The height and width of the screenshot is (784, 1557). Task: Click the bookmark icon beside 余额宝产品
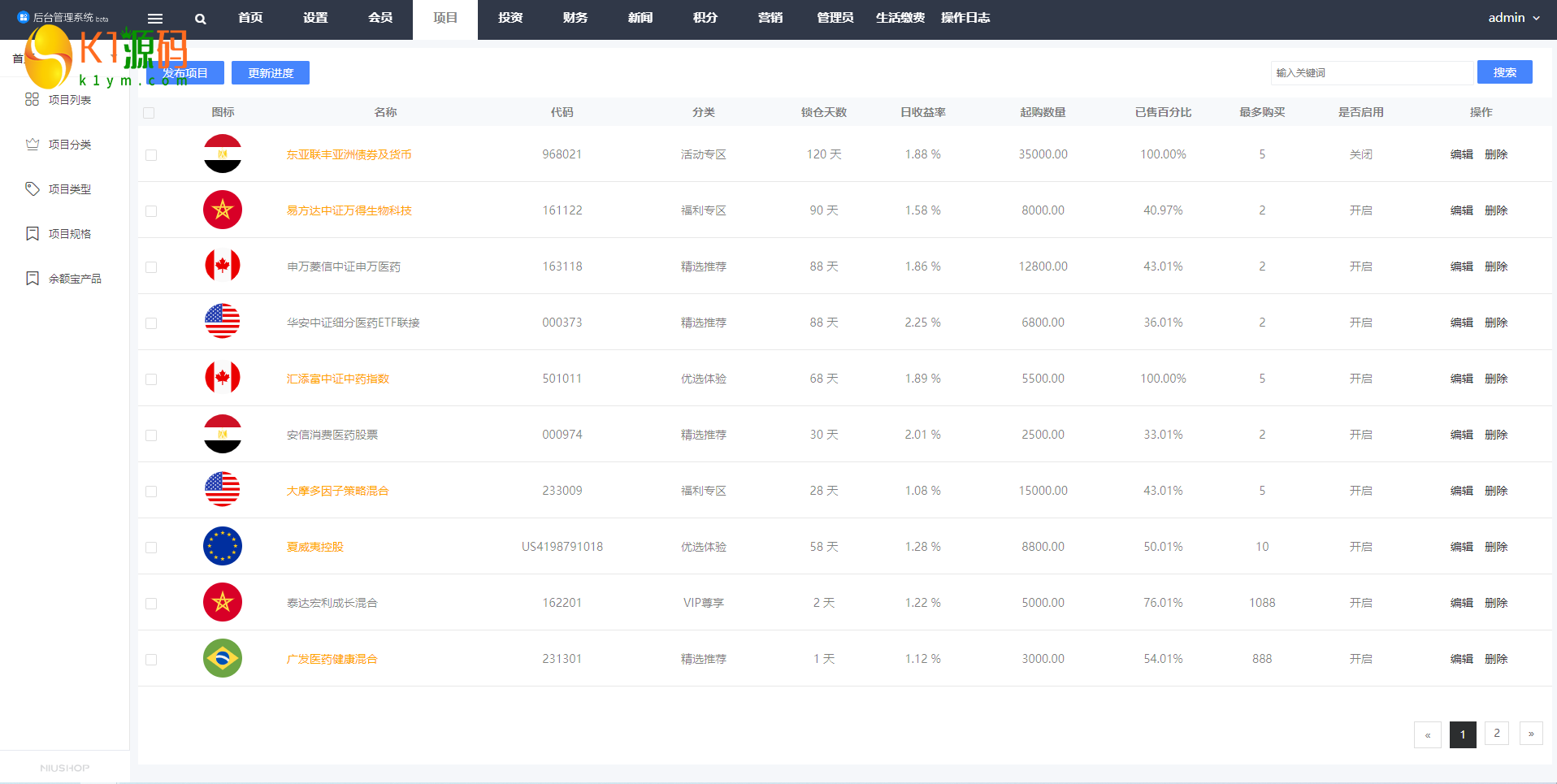pos(33,278)
